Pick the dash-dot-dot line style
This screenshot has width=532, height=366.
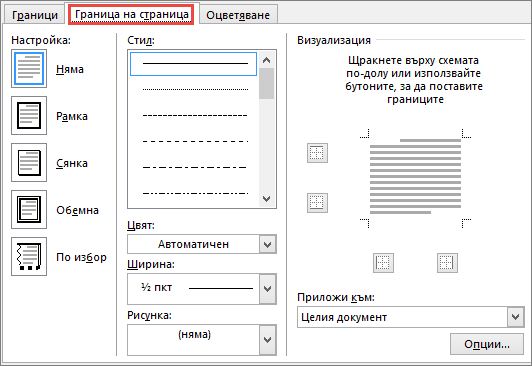pos(195,194)
